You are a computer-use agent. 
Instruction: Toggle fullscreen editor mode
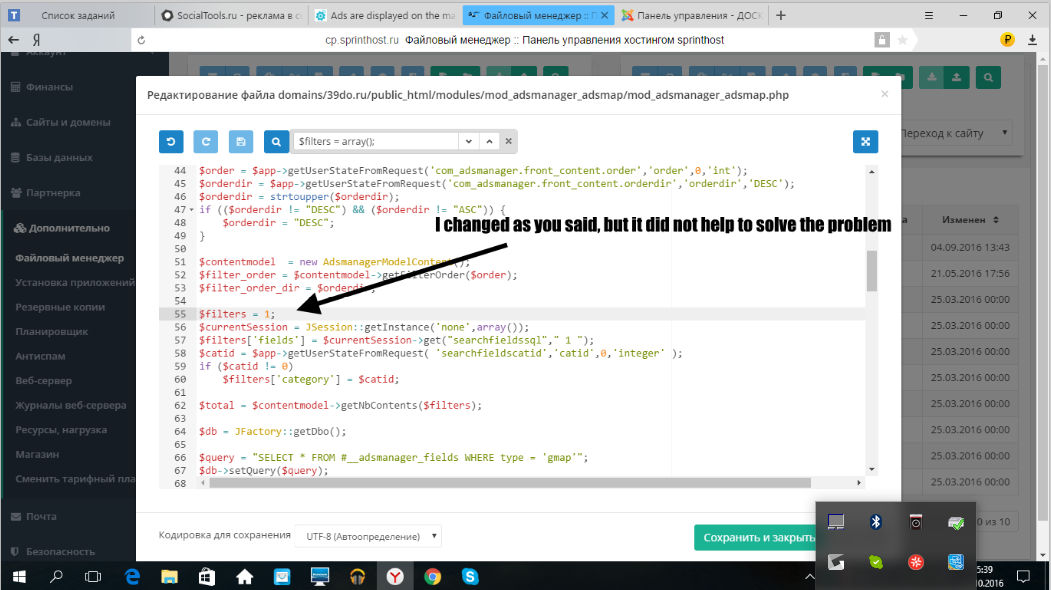(865, 141)
